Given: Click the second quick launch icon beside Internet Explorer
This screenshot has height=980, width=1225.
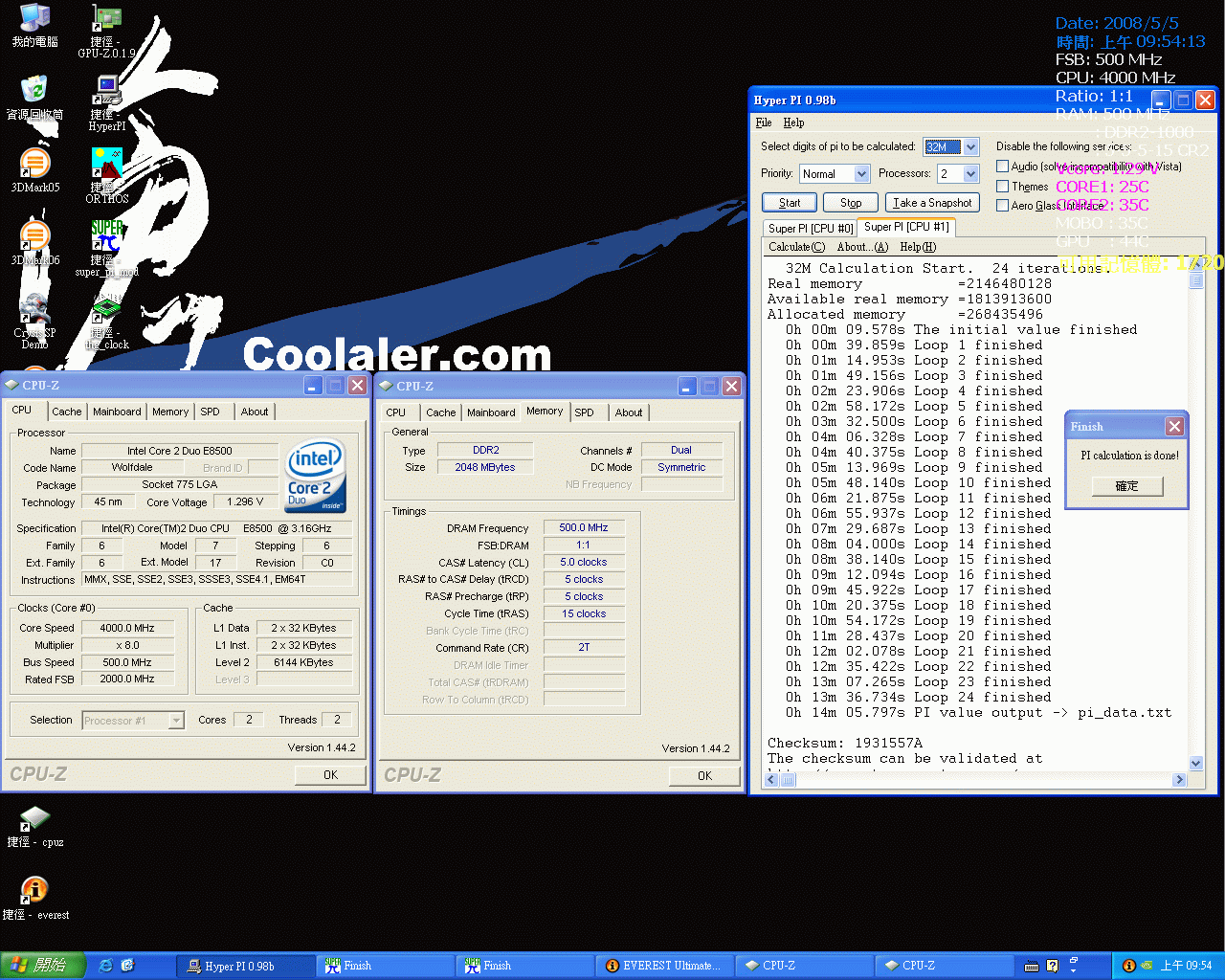Looking at the screenshot, I should point(127,966).
